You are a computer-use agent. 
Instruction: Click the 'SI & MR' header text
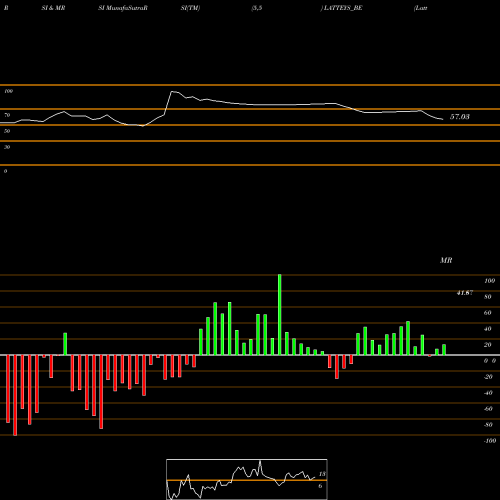pos(53,8)
